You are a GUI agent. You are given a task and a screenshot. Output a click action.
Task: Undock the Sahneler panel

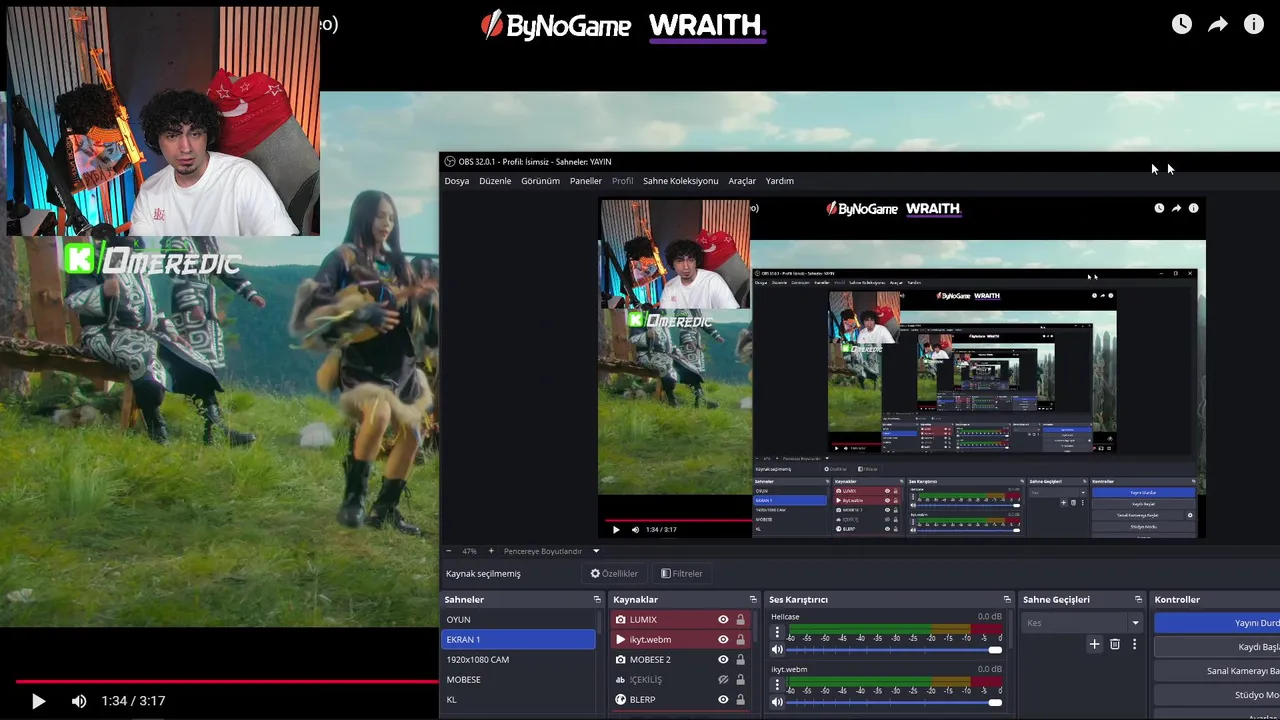[x=597, y=600]
